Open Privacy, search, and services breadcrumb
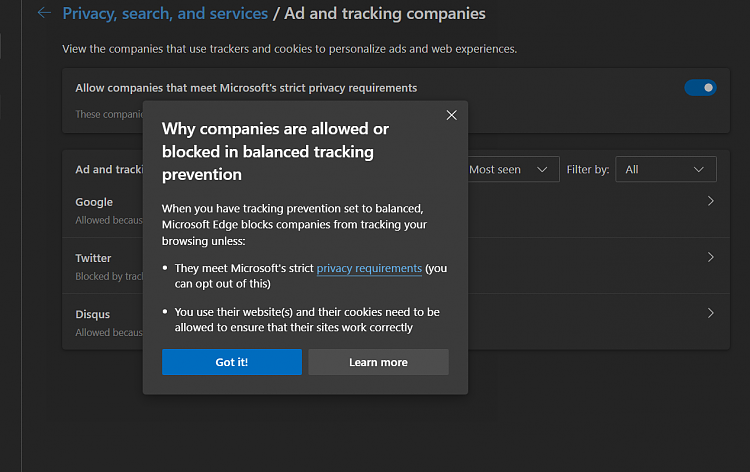Image resolution: width=750 pixels, height=472 pixels. 165,13
